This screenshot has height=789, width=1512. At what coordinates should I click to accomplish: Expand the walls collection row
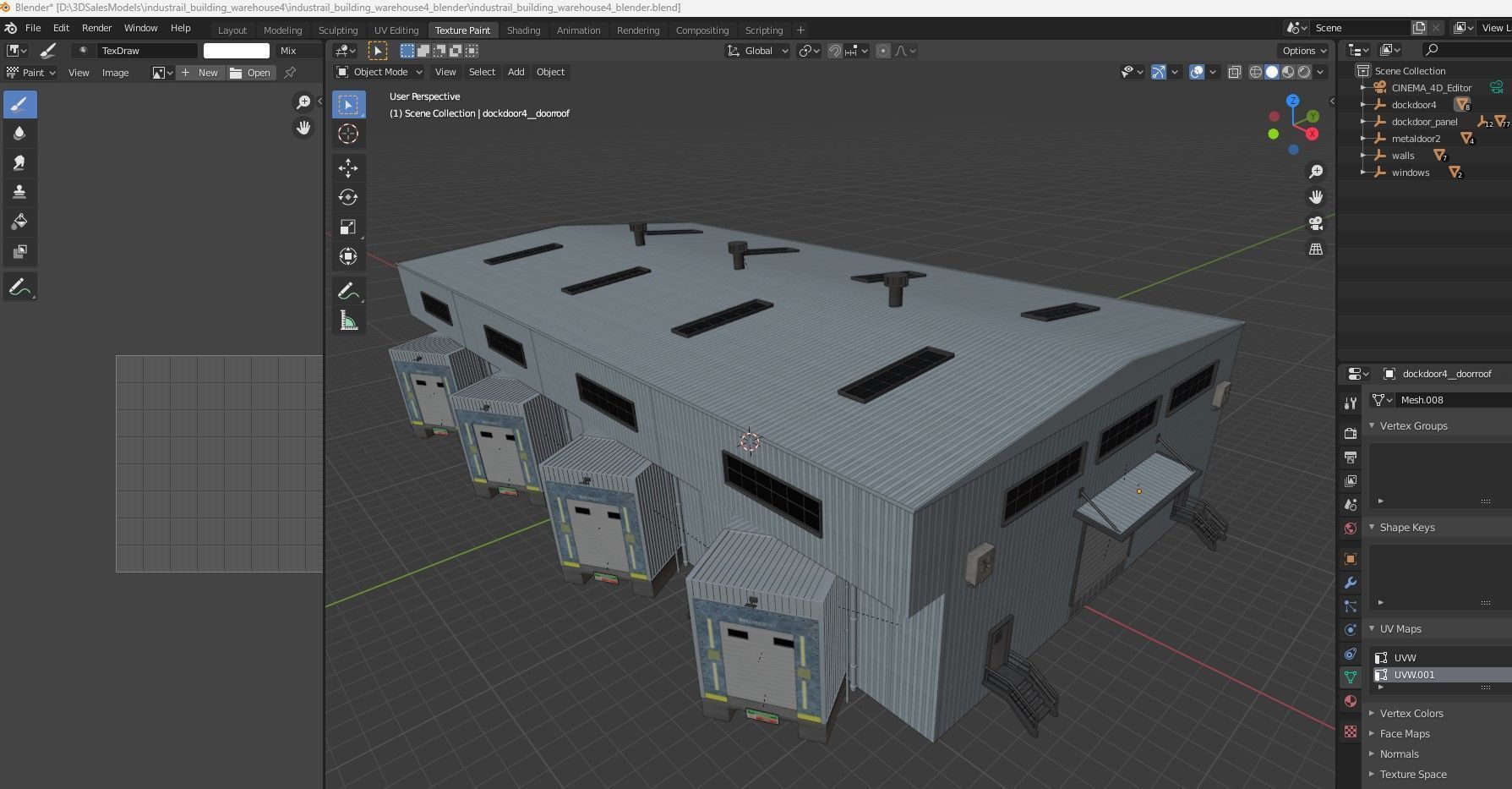tap(1363, 156)
